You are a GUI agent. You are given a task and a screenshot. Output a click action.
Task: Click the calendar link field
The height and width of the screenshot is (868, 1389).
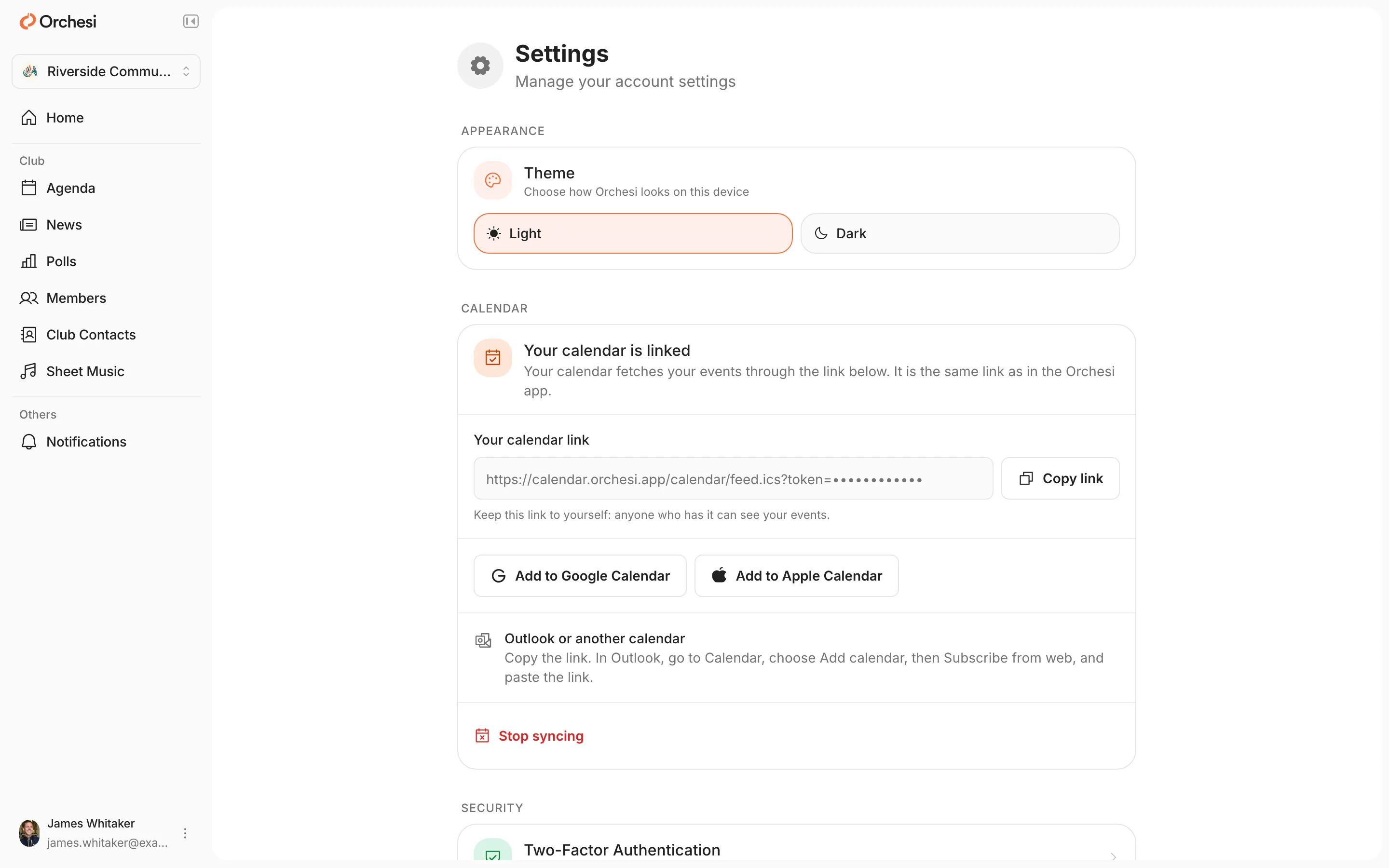coord(733,479)
